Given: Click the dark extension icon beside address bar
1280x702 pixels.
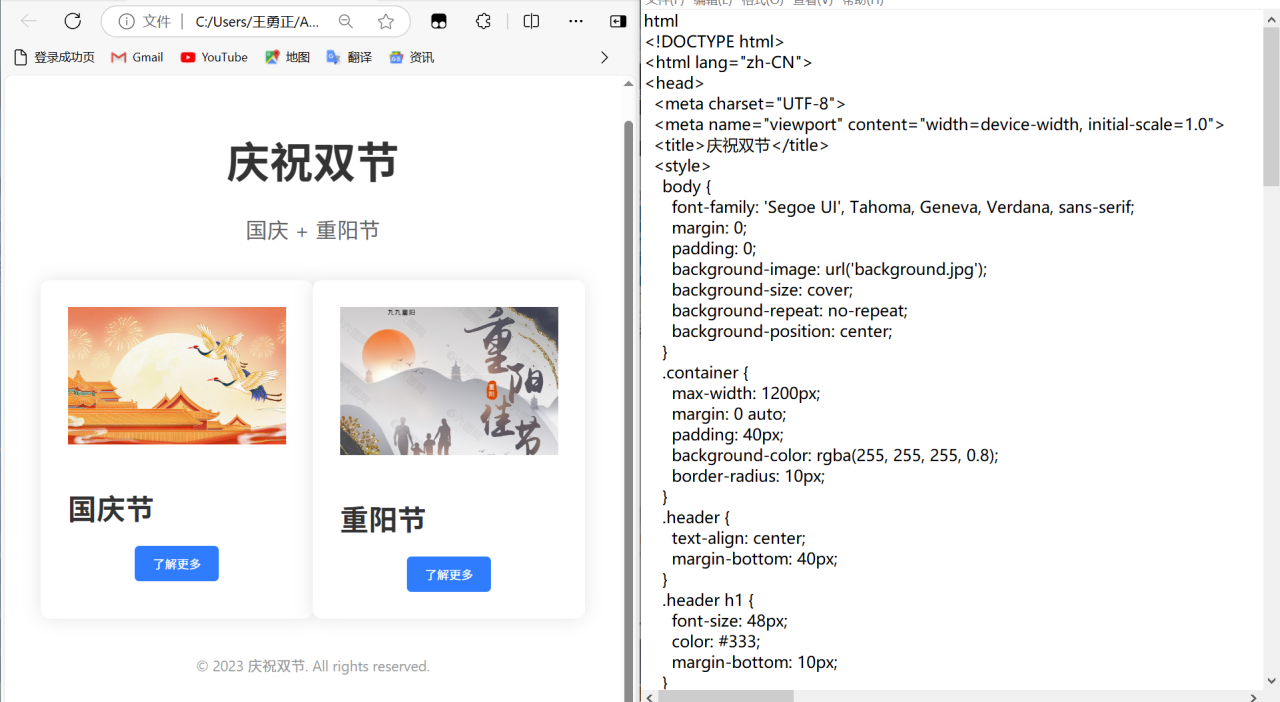Looking at the screenshot, I should tap(438, 21).
